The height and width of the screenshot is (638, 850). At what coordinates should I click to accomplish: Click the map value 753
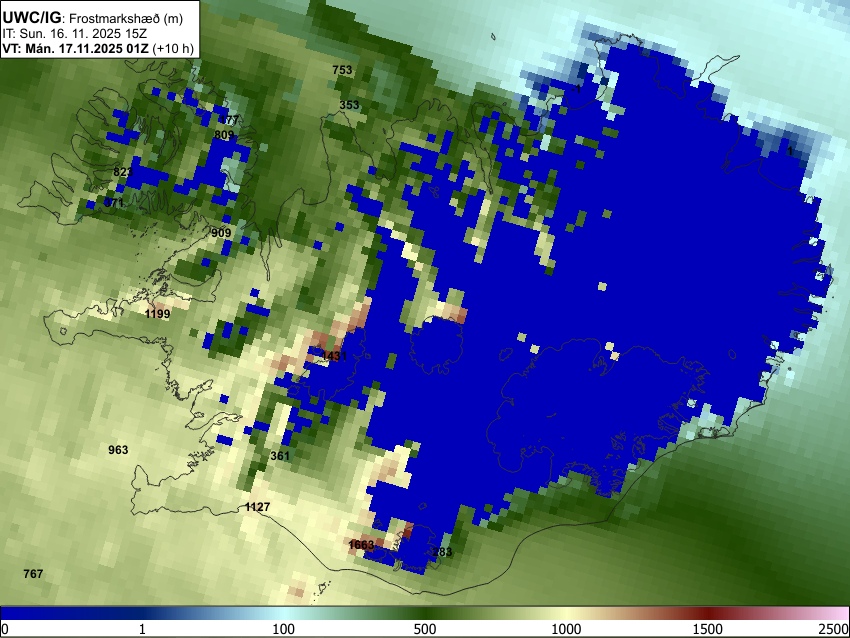tap(342, 70)
